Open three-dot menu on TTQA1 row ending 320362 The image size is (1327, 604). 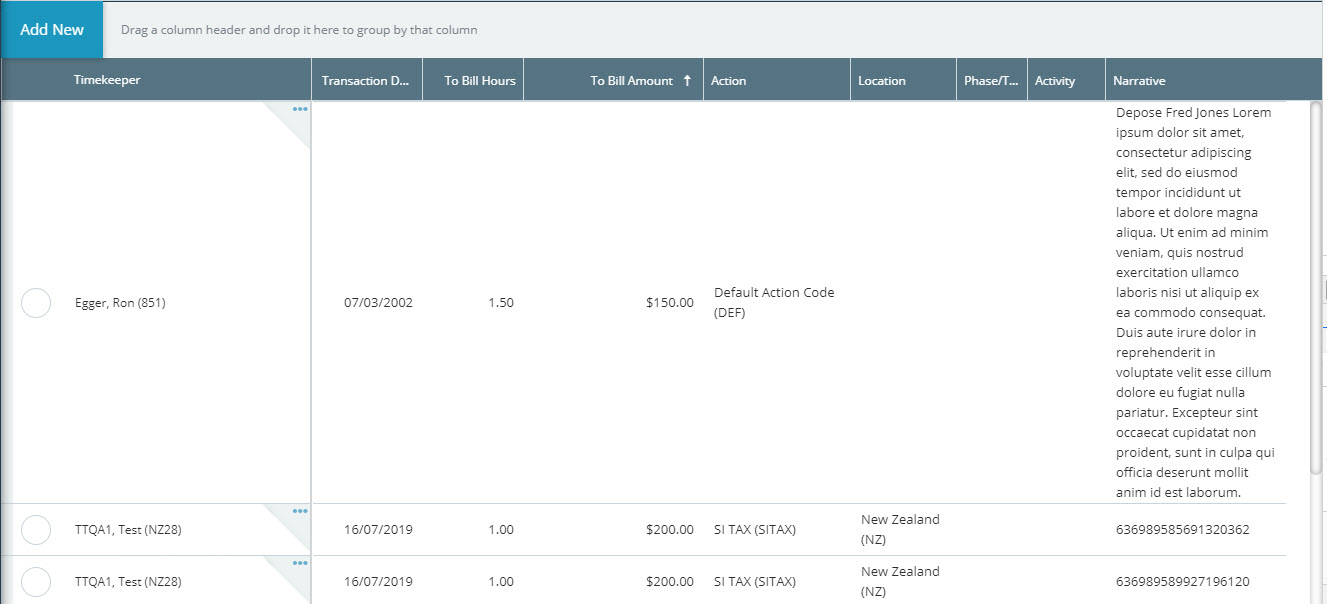click(x=300, y=511)
